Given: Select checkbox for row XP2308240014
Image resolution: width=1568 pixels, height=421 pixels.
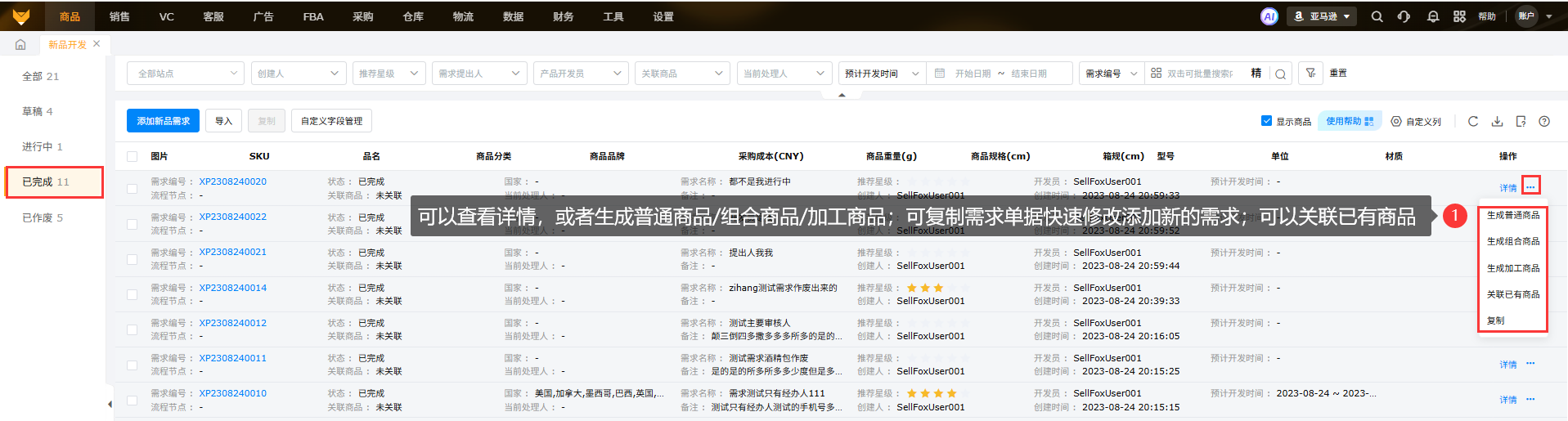Looking at the screenshot, I should point(132,294).
